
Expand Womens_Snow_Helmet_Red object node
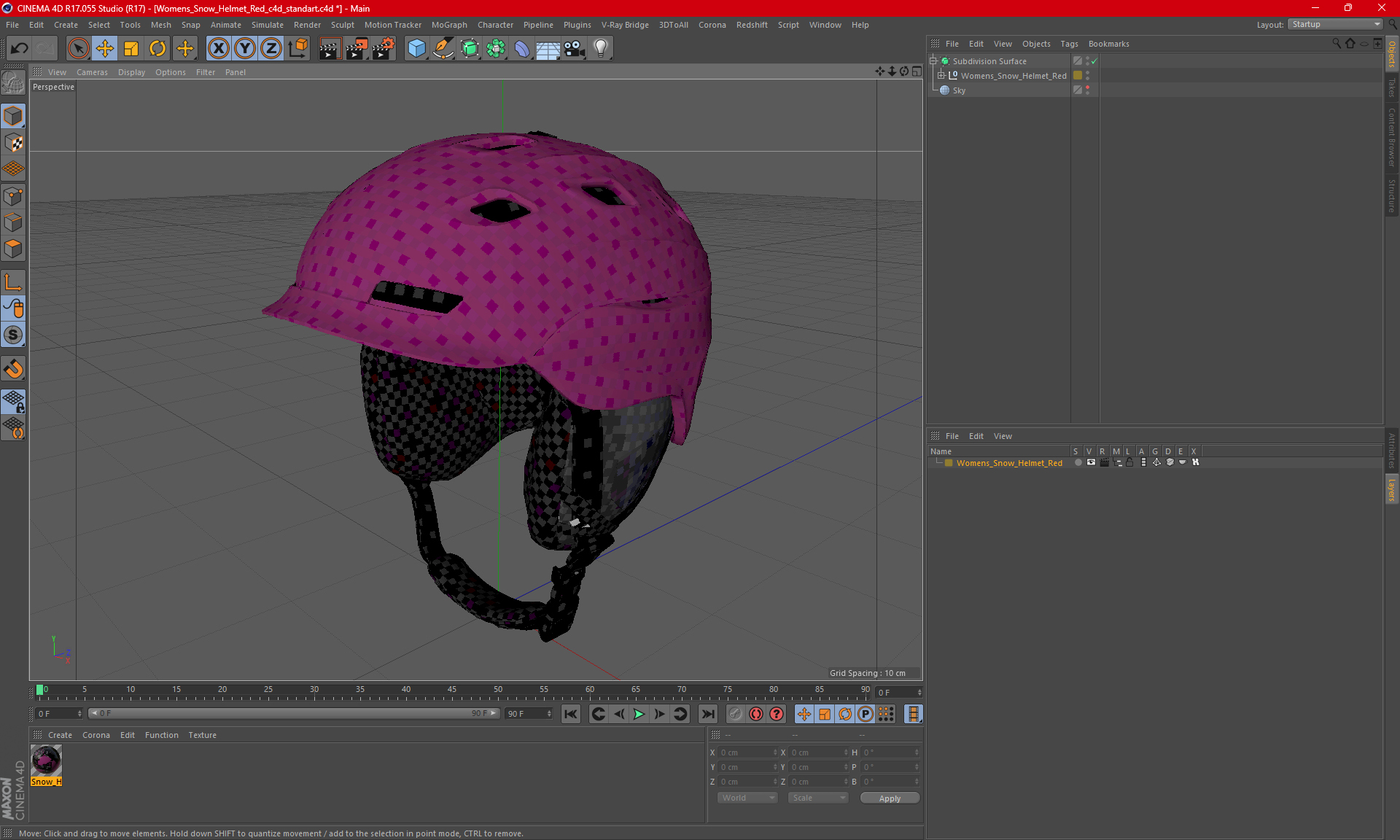941,75
